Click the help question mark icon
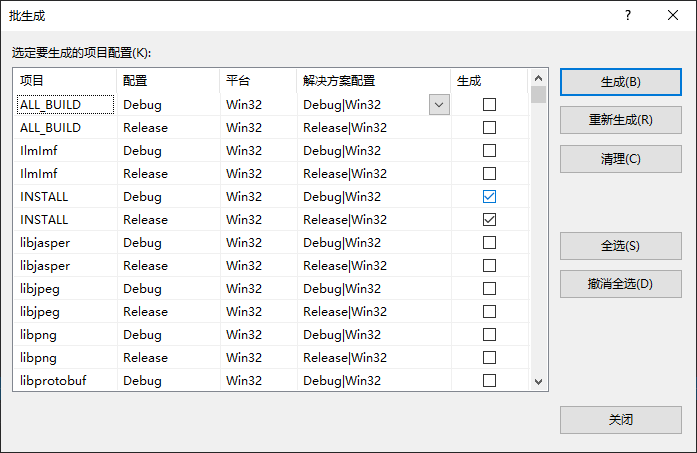This screenshot has width=697, height=453. click(627, 15)
